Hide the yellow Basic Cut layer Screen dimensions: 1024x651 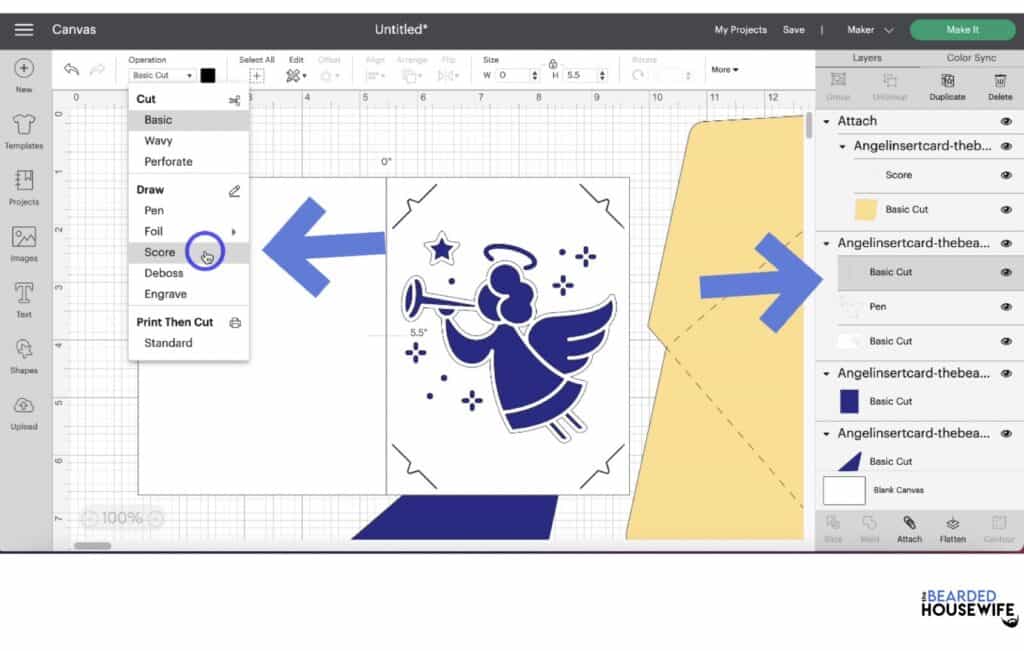1007,209
